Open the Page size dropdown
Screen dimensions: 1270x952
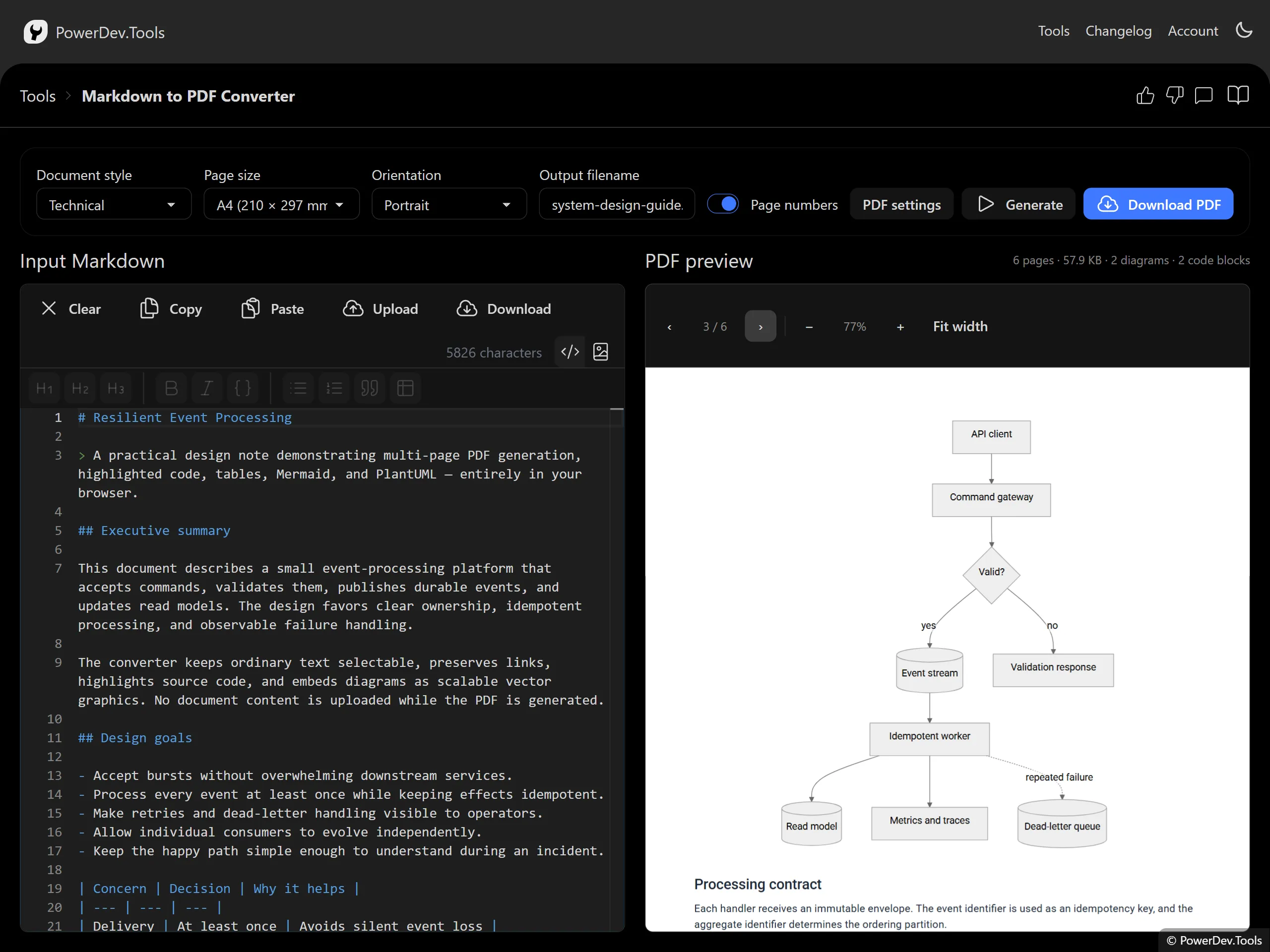click(x=281, y=205)
